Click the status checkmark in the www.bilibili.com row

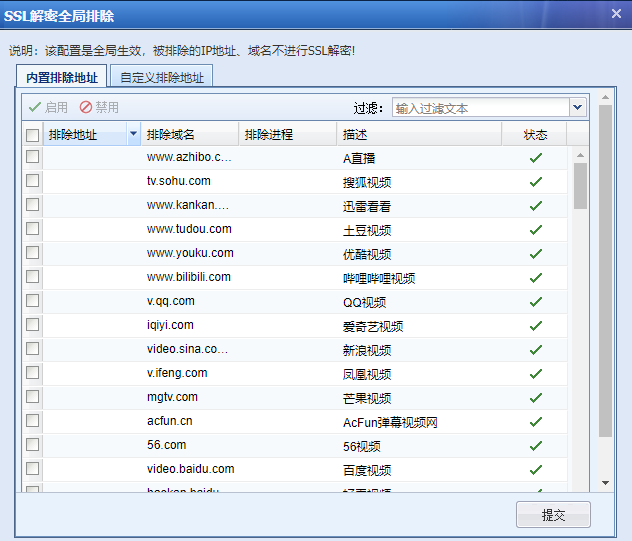pos(535,278)
